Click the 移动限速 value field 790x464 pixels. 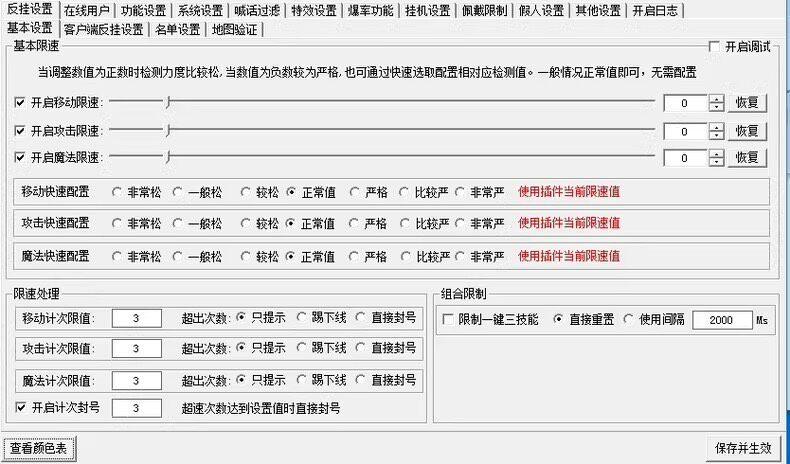click(x=686, y=104)
